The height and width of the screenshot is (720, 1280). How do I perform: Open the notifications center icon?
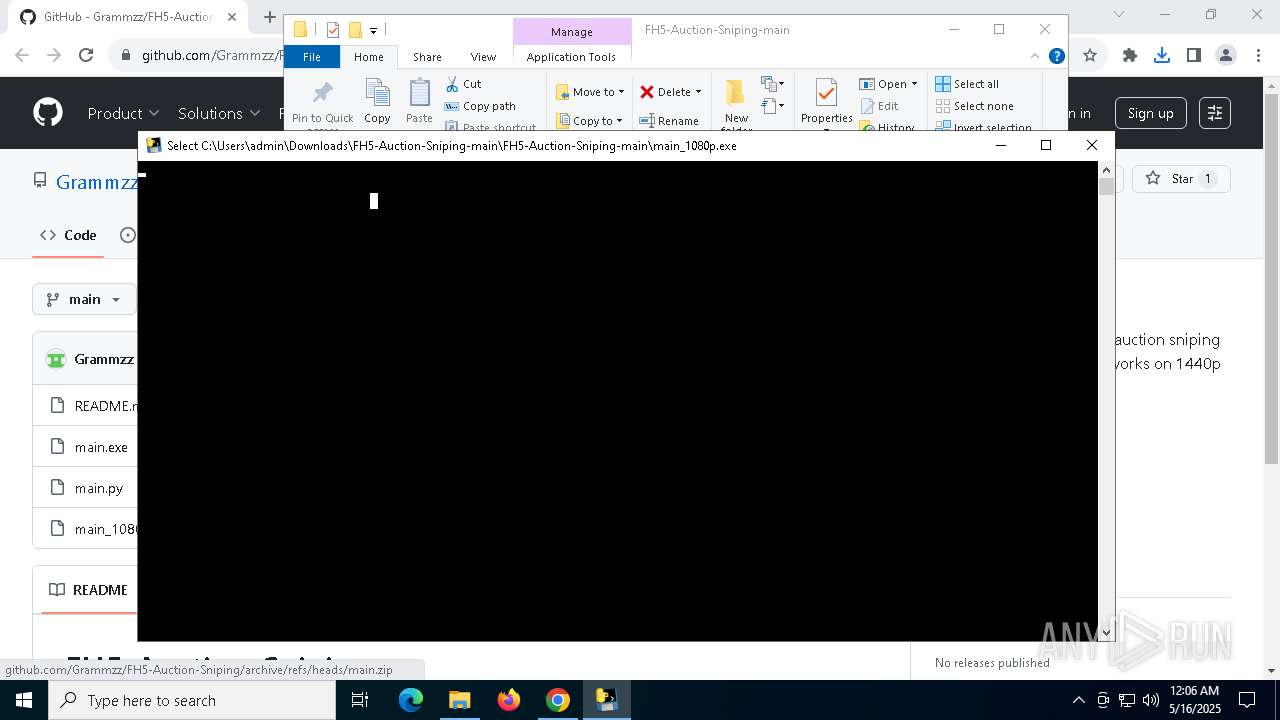click(x=1247, y=700)
